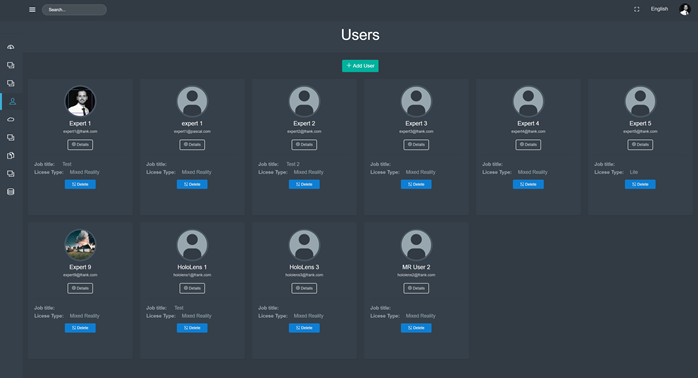
Task: Open the database cylinder icon in sidebar
Action: 11,191
